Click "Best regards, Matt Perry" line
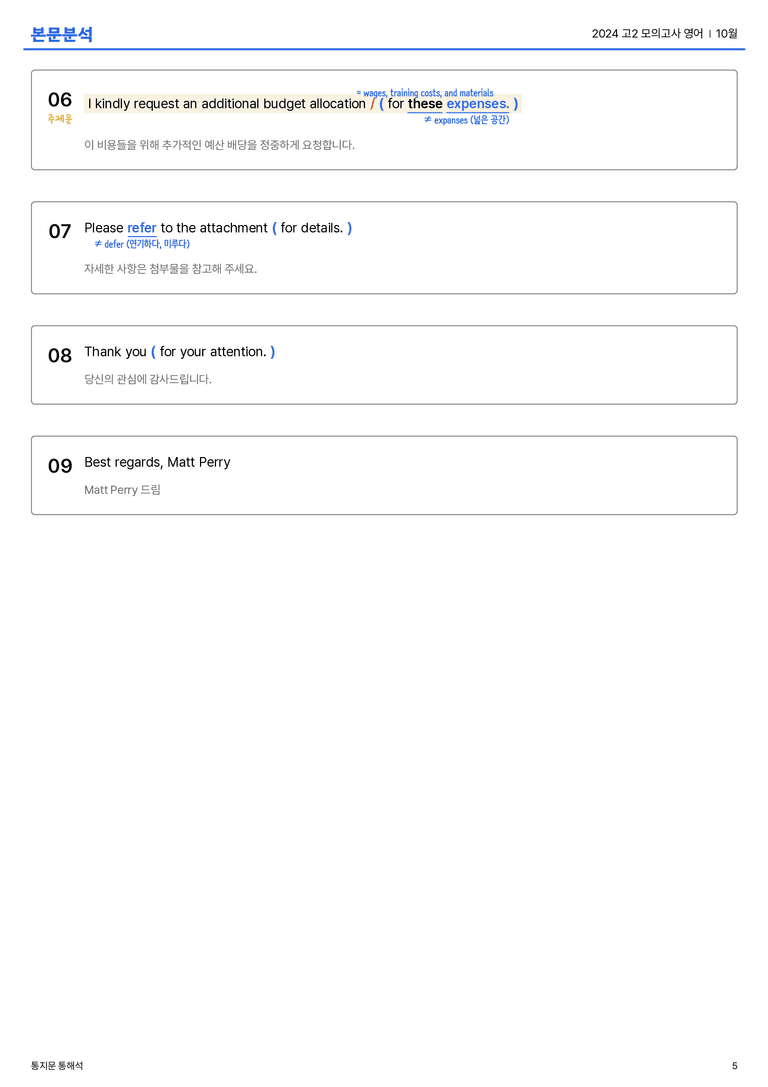Screen dimensions: 768x1087 point(157,462)
